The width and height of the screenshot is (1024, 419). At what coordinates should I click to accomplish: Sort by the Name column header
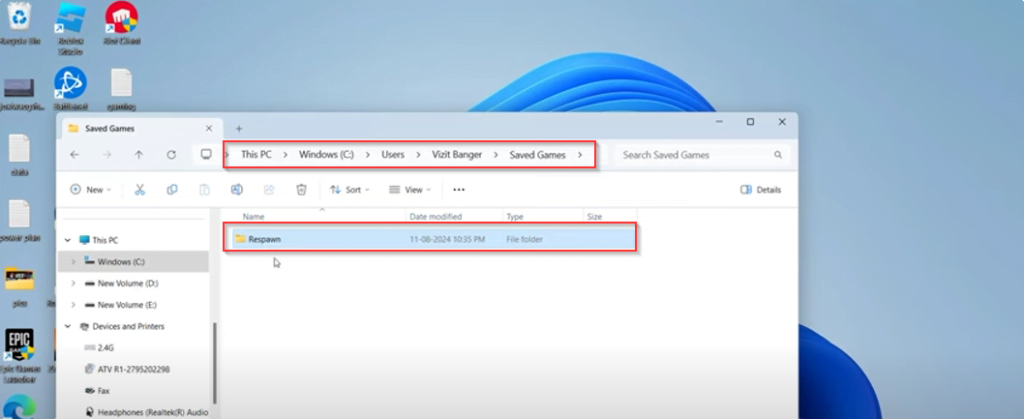pyautogui.click(x=253, y=216)
